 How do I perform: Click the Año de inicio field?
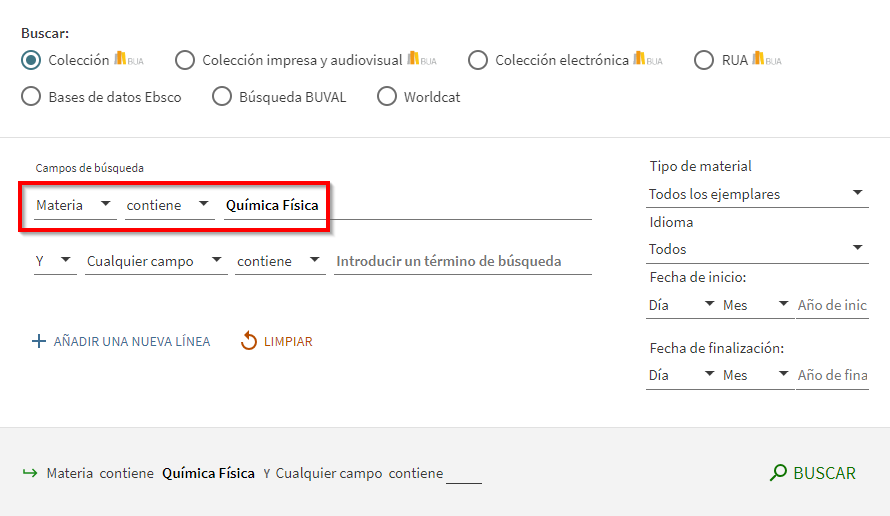(832, 305)
